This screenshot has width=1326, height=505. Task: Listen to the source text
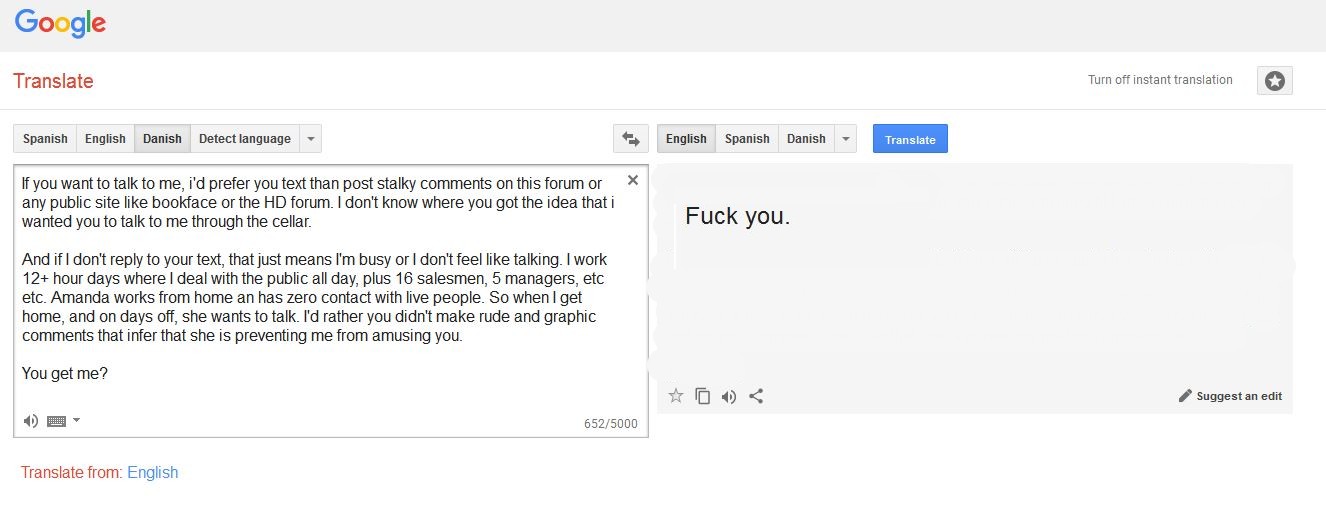coord(31,421)
